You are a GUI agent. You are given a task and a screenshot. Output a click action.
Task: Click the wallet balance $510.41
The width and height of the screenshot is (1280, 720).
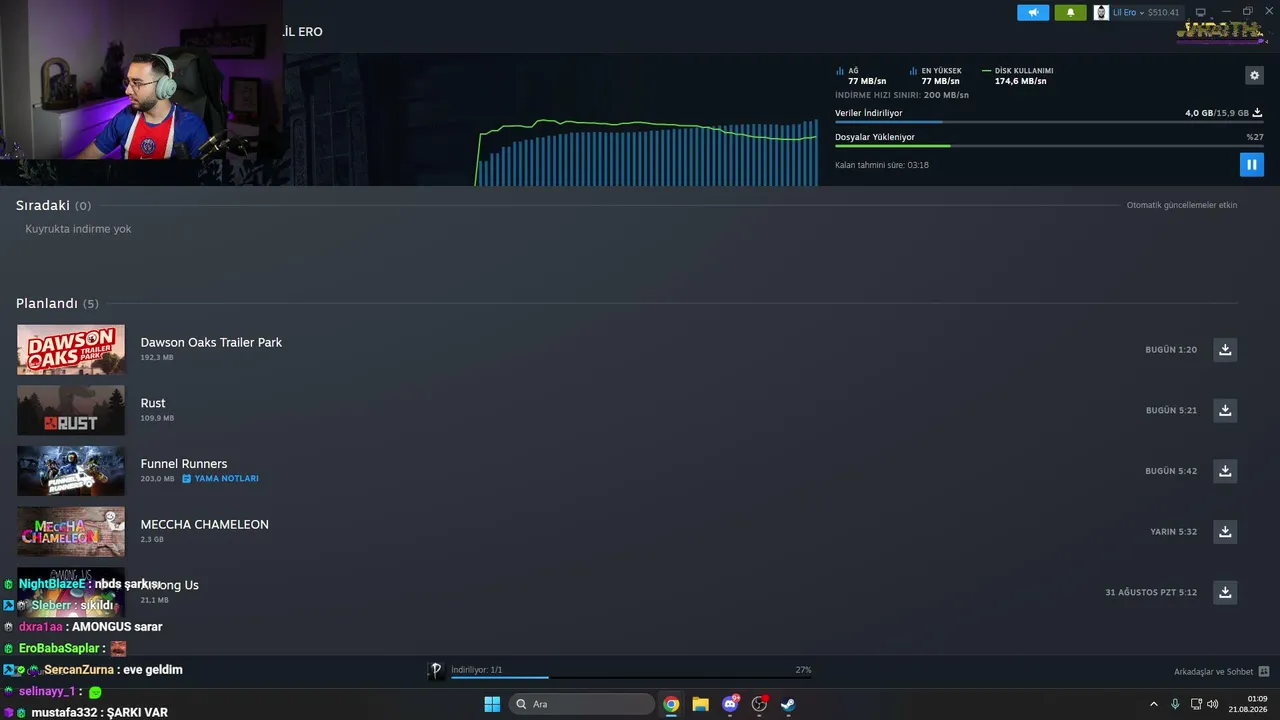1164,12
